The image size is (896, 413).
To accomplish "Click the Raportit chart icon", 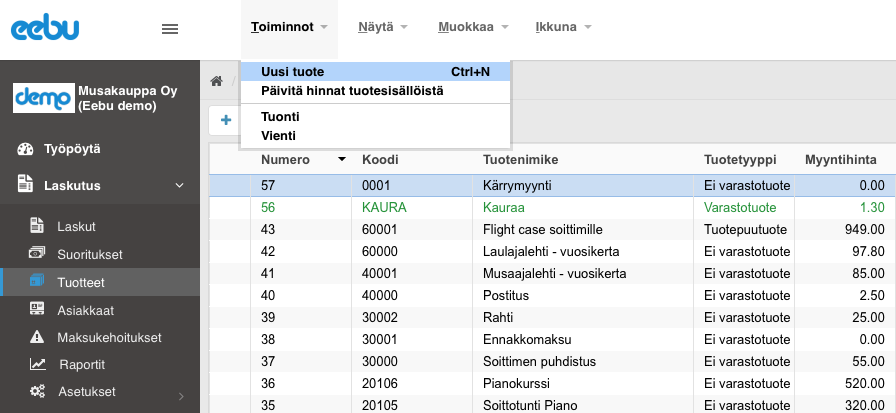I will point(38,364).
